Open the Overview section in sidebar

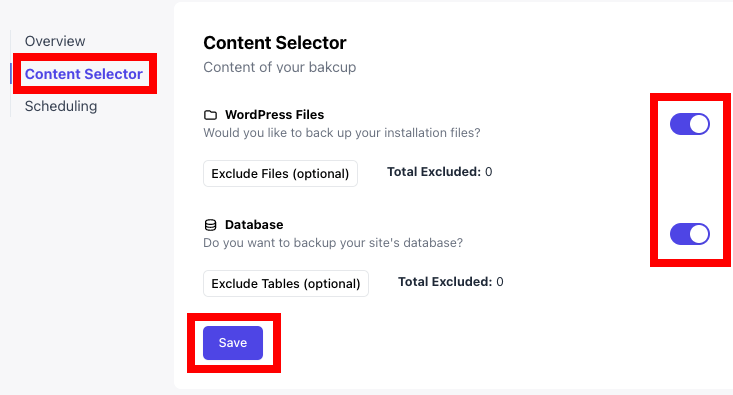pyautogui.click(x=55, y=41)
